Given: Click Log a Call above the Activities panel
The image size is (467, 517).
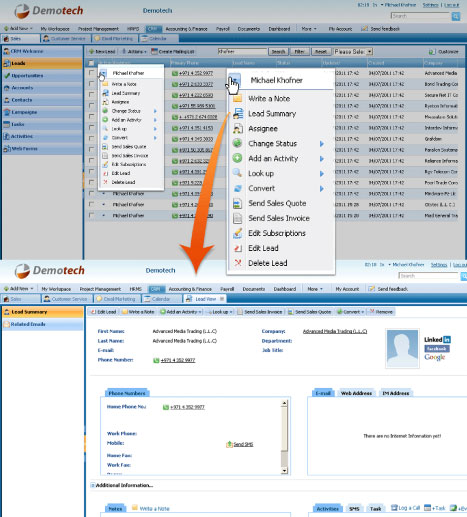Looking at the screenshot, I should point(406,508).
